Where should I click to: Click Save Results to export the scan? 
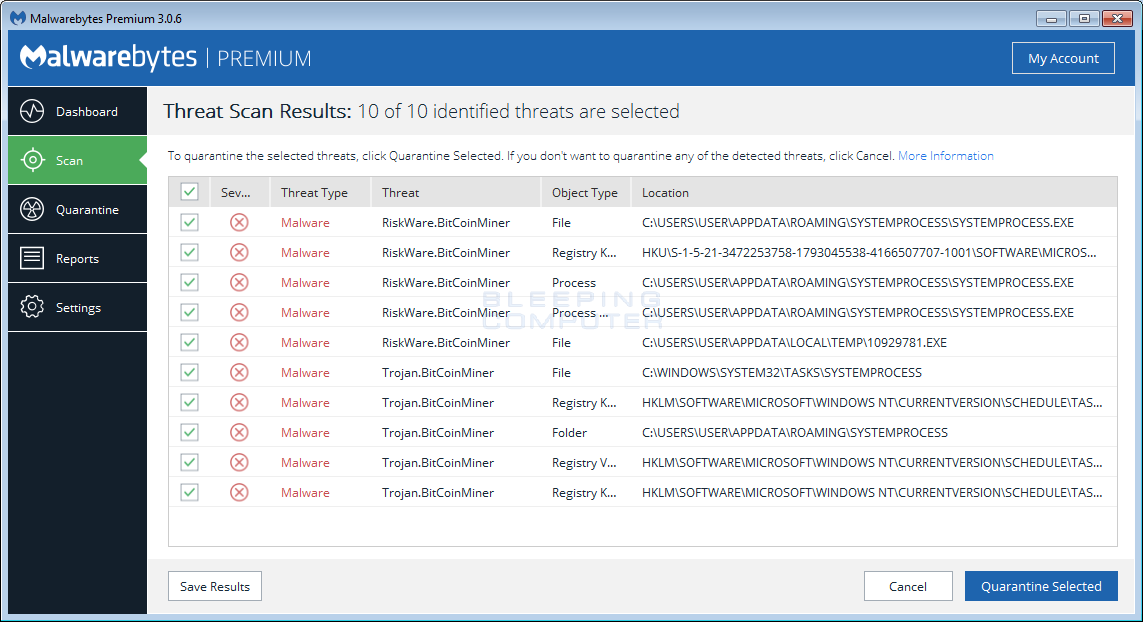pos(214,586)
